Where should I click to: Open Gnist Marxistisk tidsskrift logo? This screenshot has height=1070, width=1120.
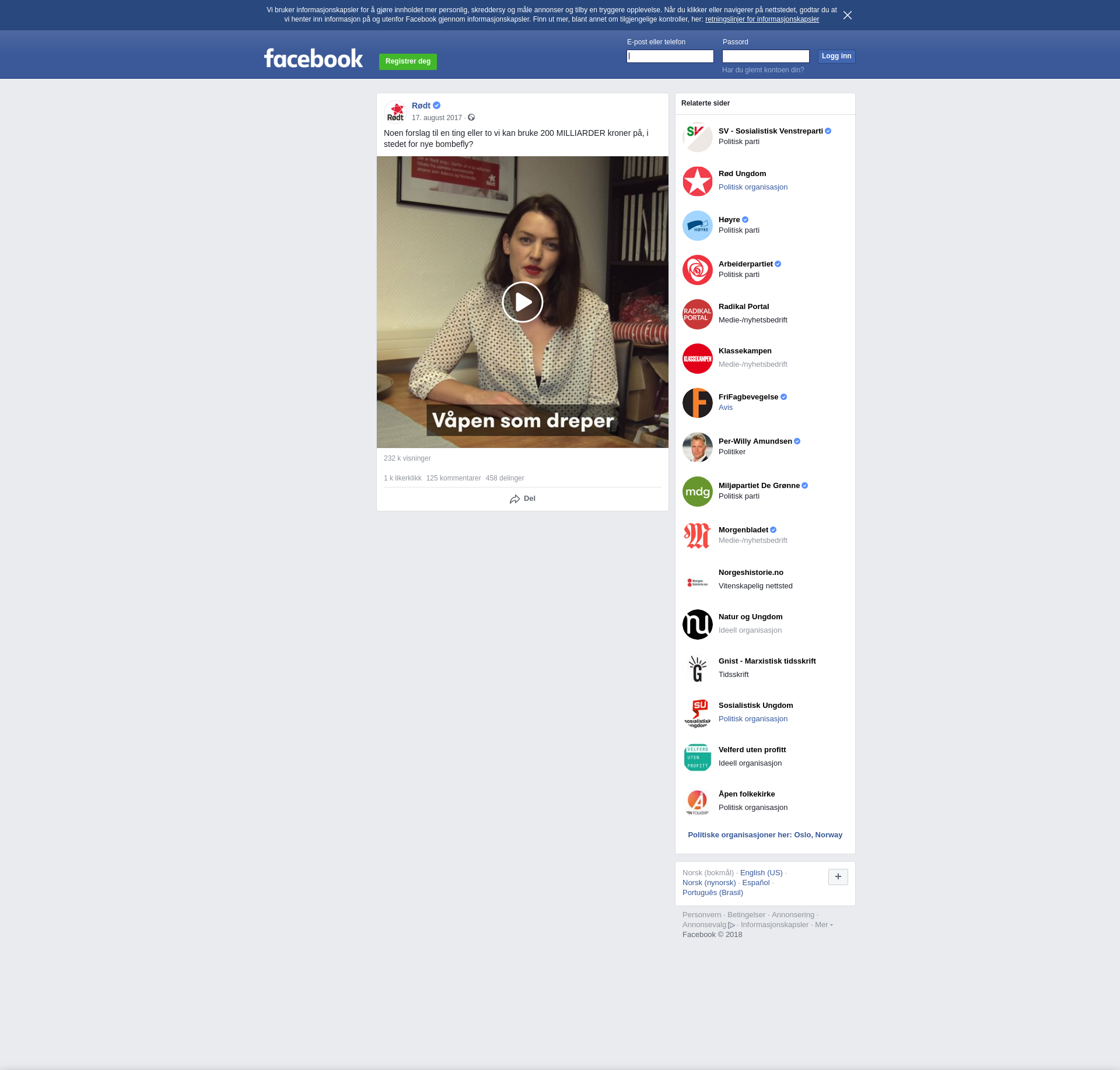(x=698, y=669)
